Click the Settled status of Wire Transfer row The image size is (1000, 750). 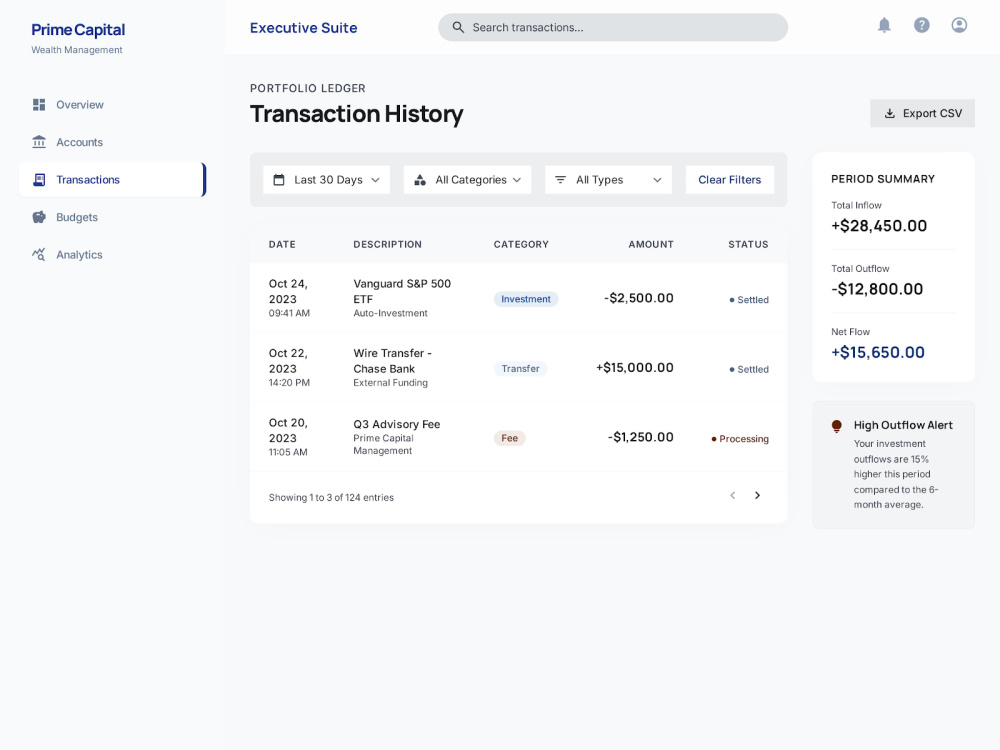click(749, 369)
